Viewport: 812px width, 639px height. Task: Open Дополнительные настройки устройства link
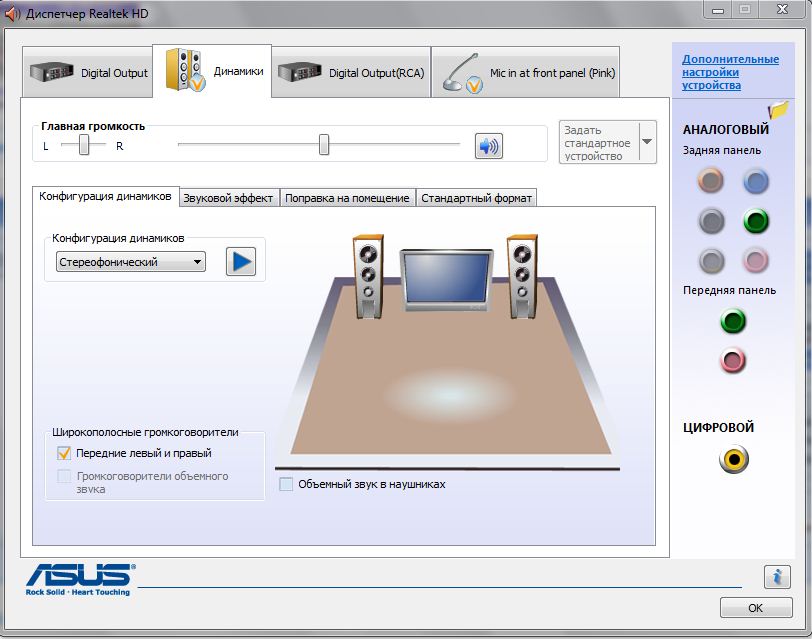point(730,72)
